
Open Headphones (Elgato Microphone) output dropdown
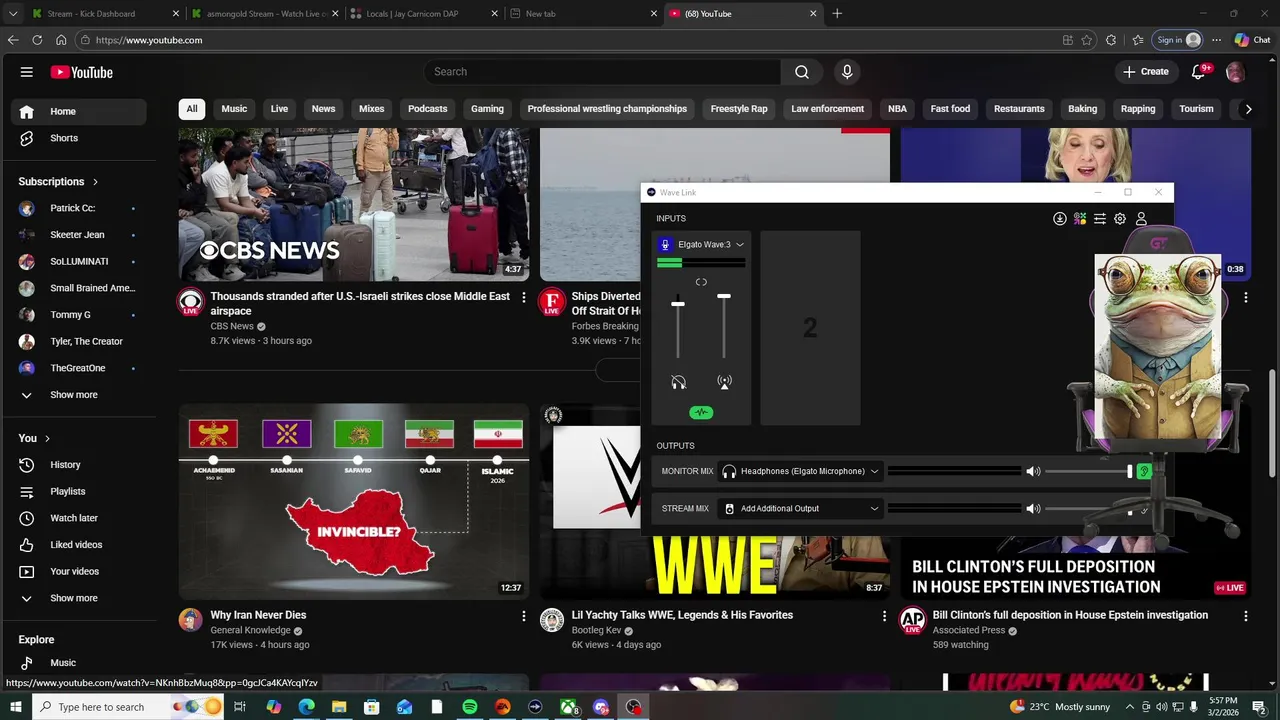801,471
